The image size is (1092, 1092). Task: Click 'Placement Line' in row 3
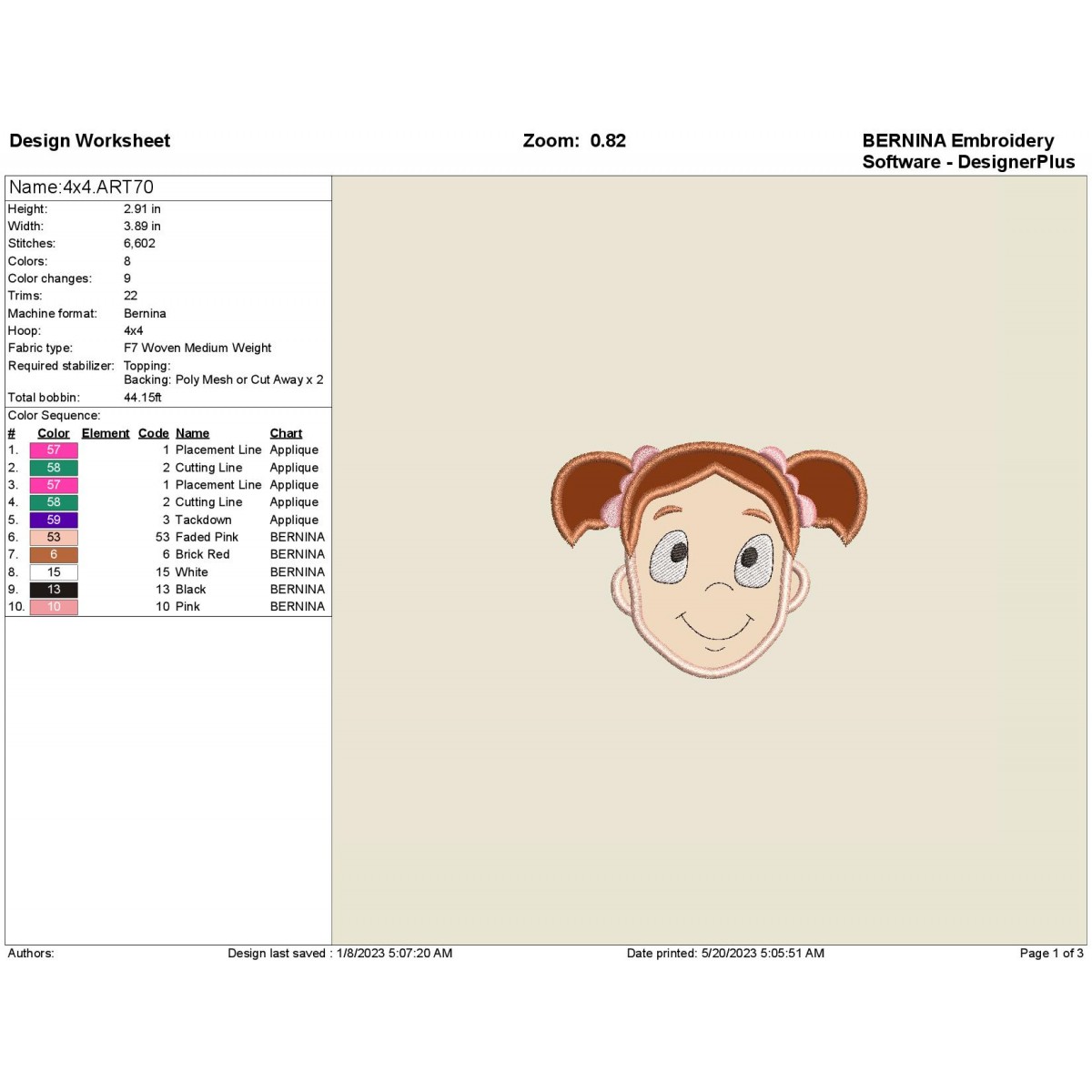click(x=218, y=485)
